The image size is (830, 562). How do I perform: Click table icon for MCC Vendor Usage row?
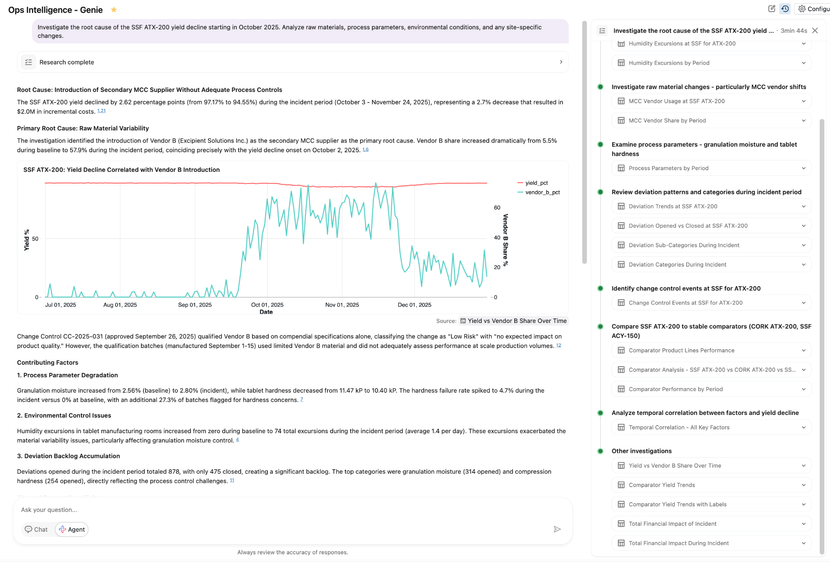[621, 101]
